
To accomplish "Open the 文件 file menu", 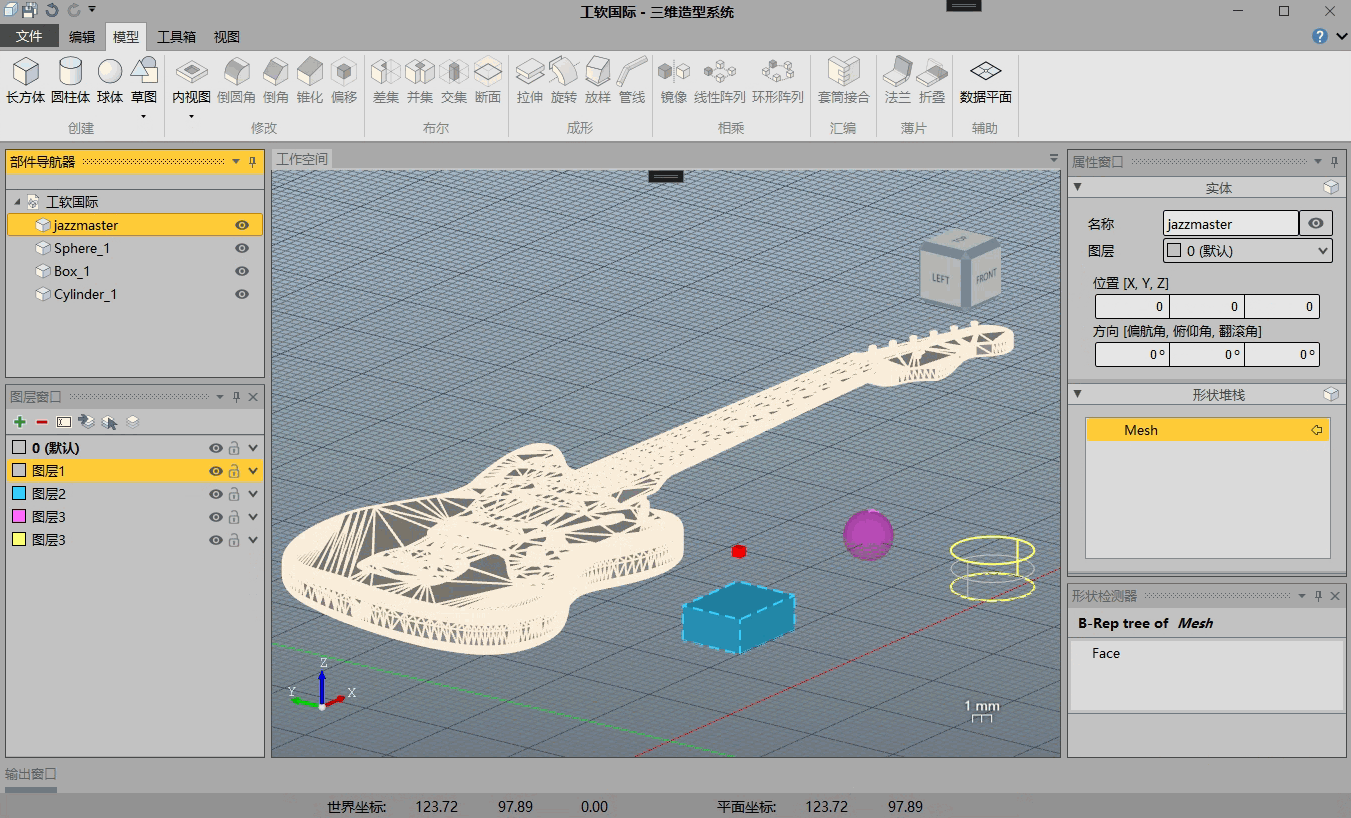I will [29, 37].
